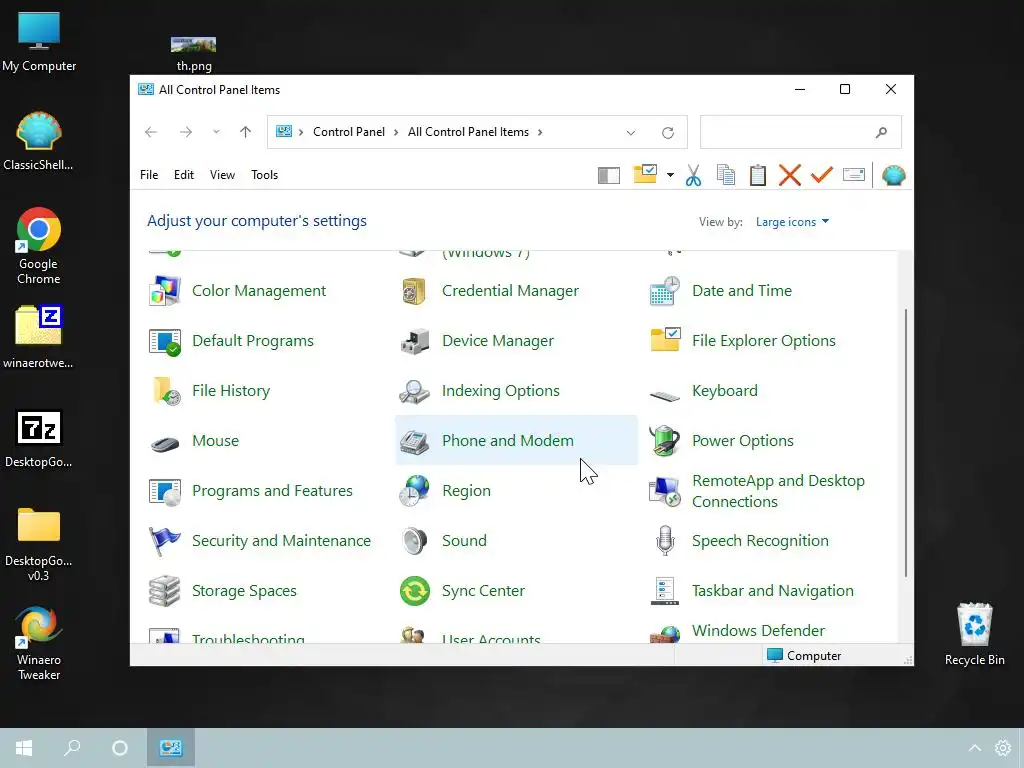Open the Indexing Options magnifier icon

tap(414, 391)
